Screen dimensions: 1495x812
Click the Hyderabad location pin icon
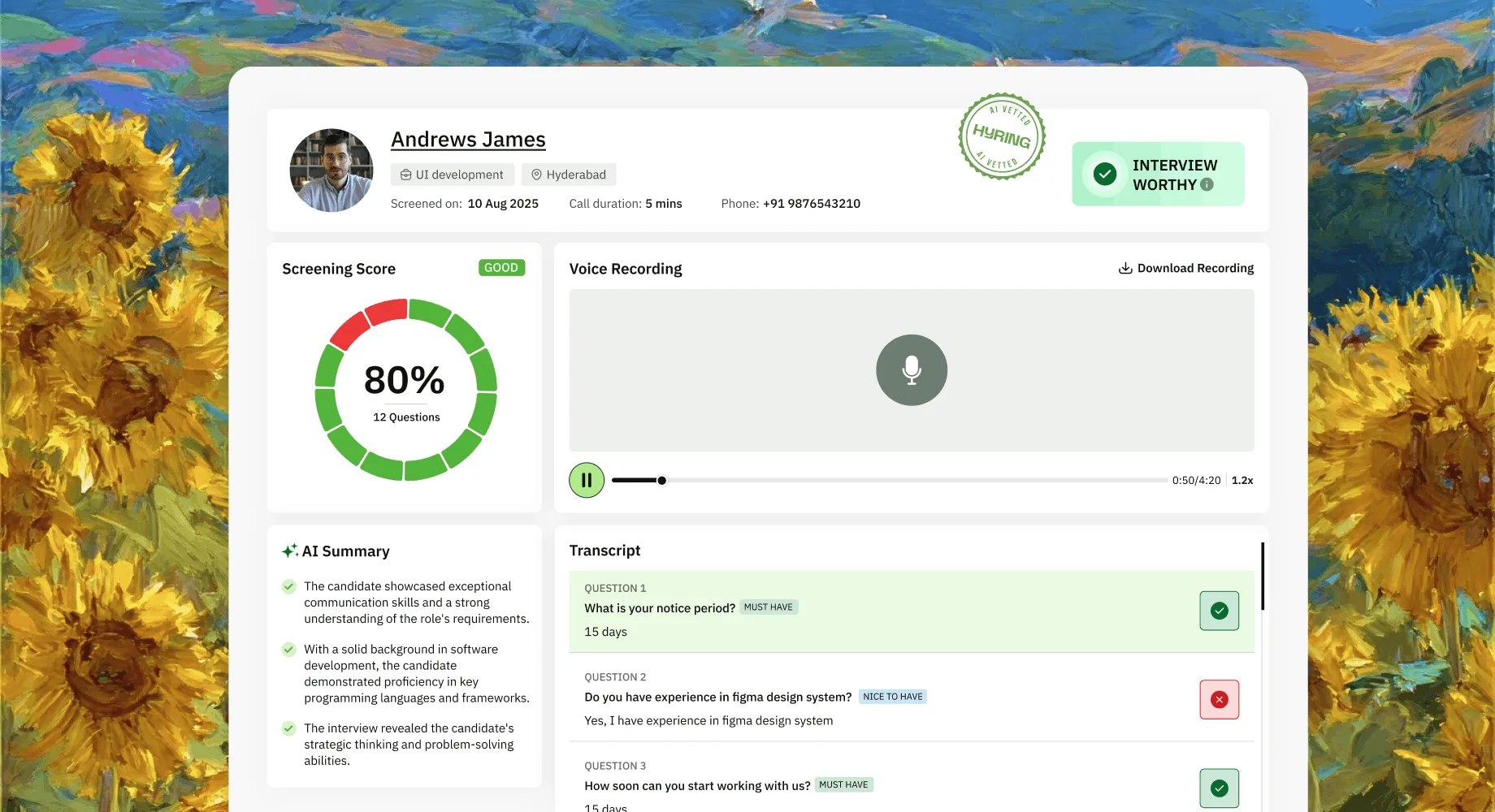[536, 175]
